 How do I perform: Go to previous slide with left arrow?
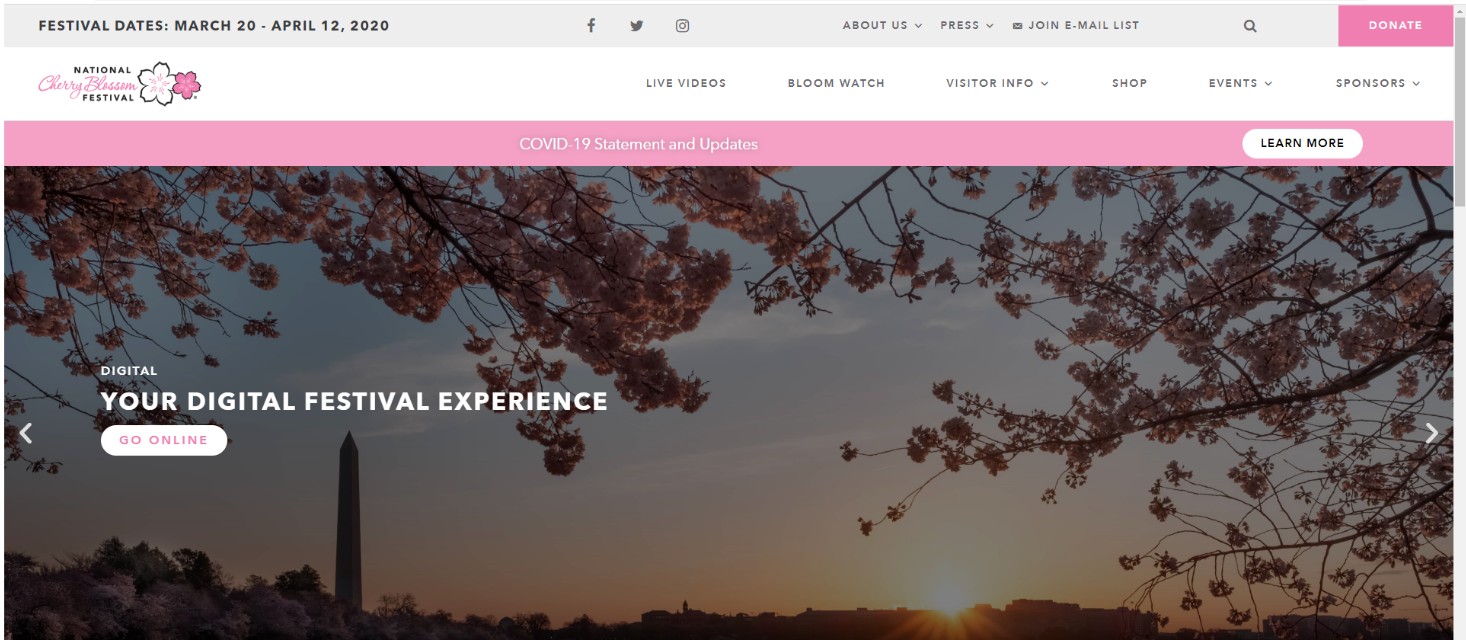[x=27, y=433]
